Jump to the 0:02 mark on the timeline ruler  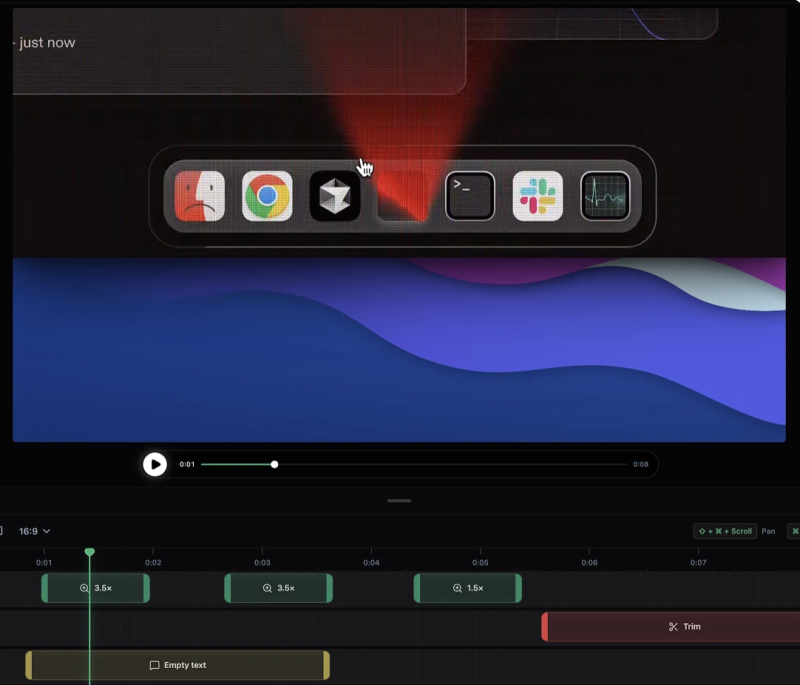[153, 563]
